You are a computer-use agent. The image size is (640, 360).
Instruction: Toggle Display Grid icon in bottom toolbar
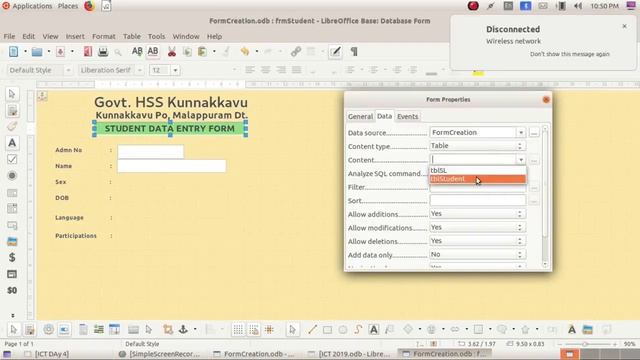pyautogui.click(x=238, y=329)
